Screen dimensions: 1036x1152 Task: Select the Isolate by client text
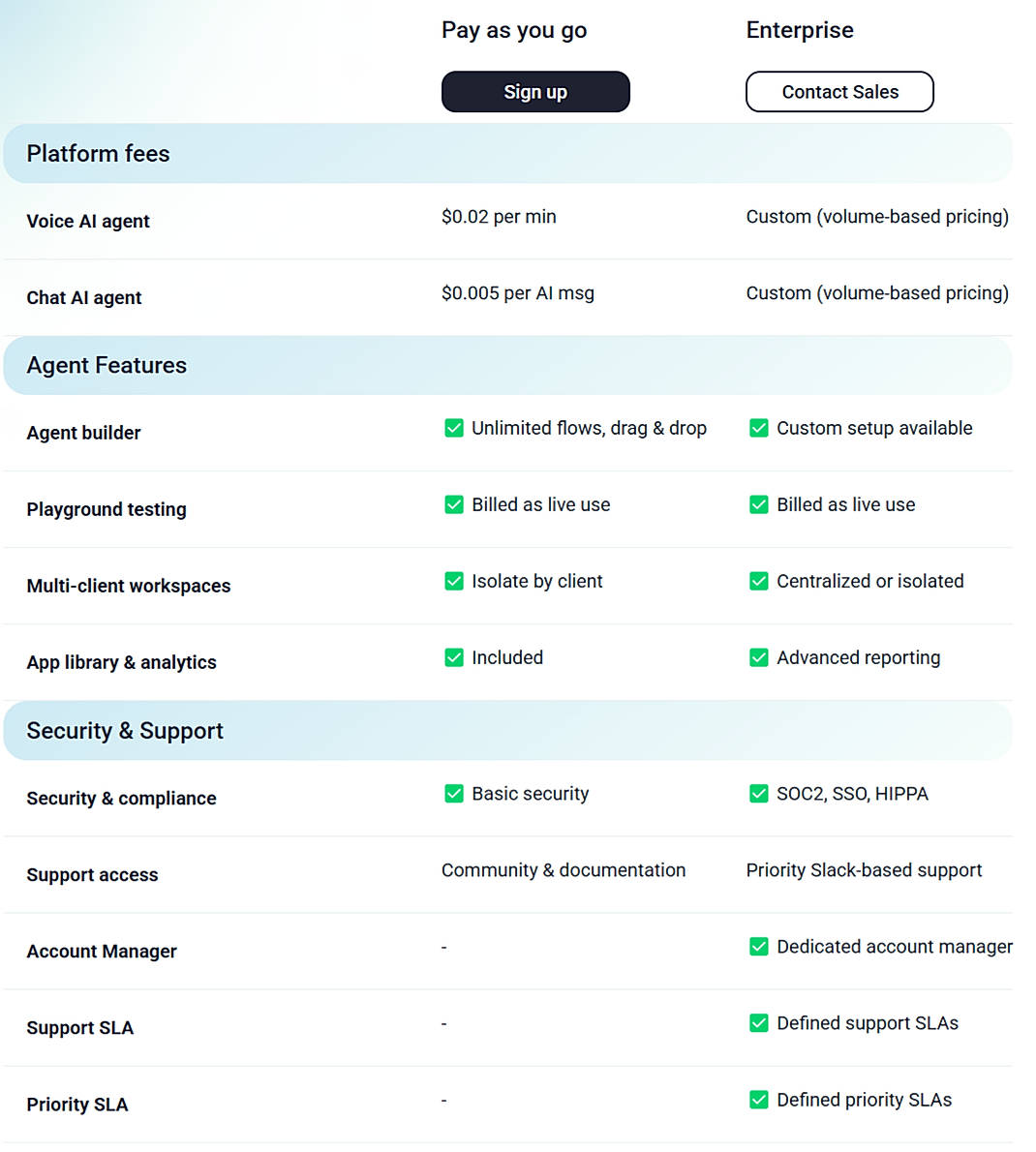click(537, 581)
